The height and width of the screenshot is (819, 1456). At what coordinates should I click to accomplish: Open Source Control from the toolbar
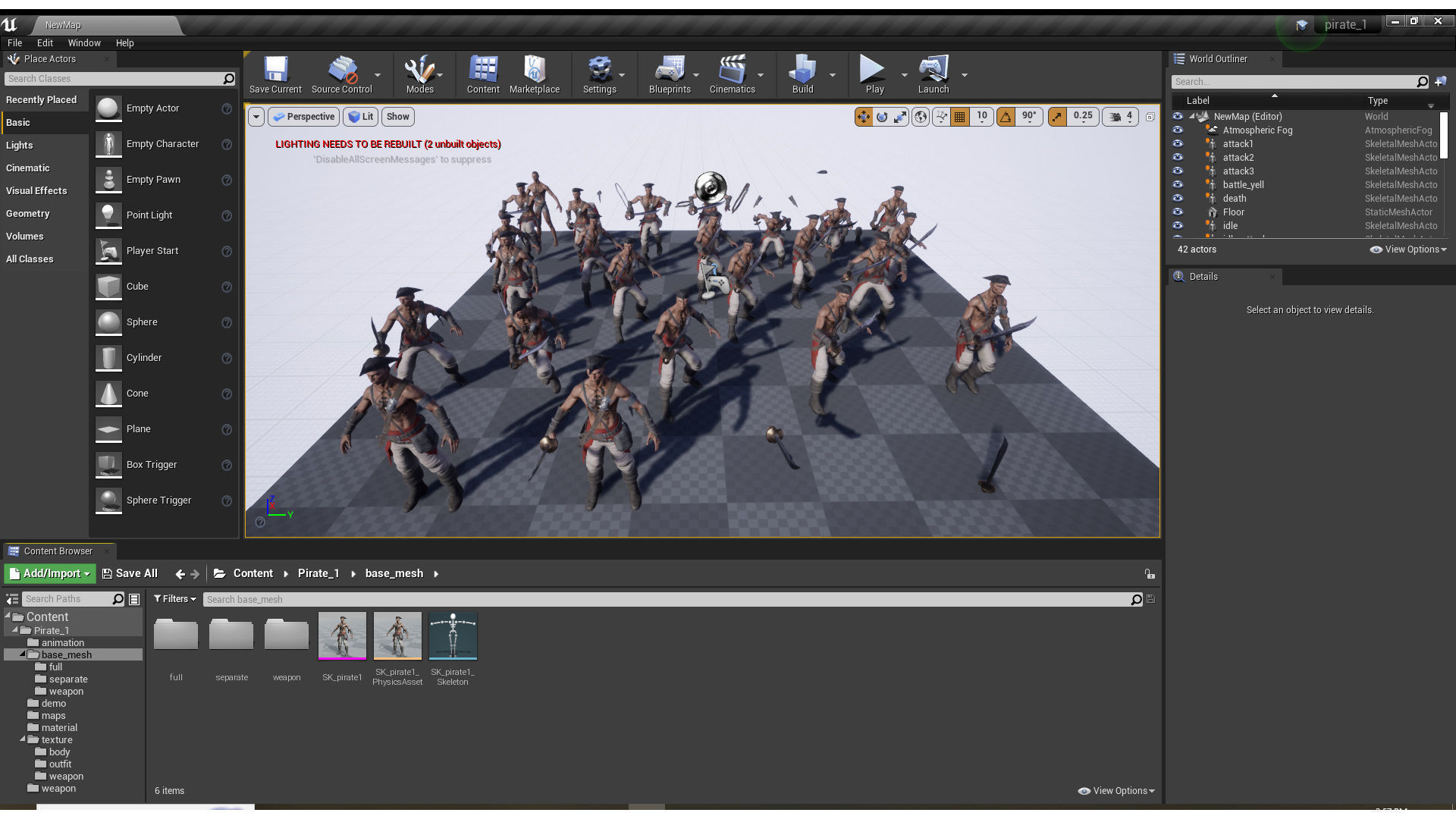click(x=341, y=74)
